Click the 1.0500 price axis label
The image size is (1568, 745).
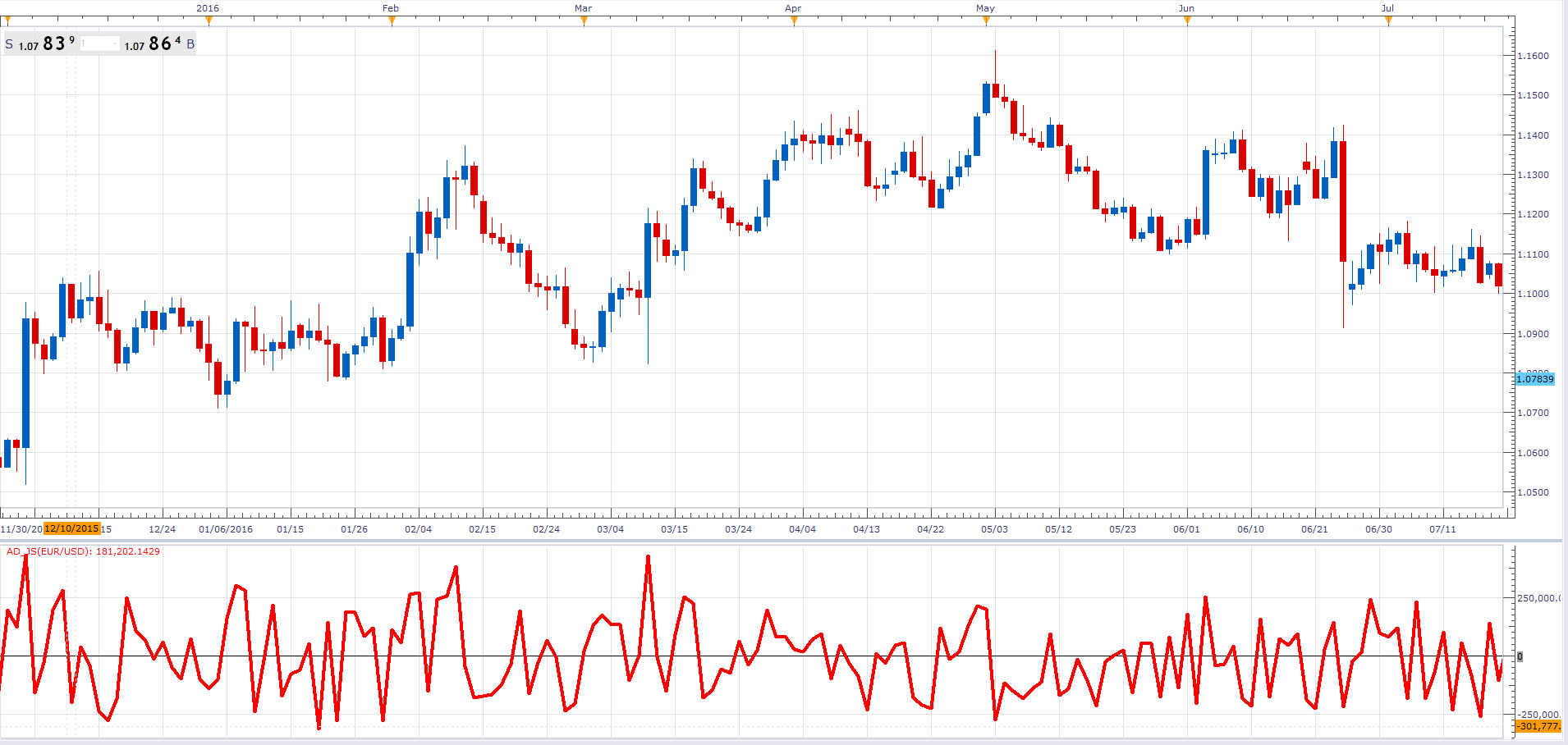click(1533, 492)
